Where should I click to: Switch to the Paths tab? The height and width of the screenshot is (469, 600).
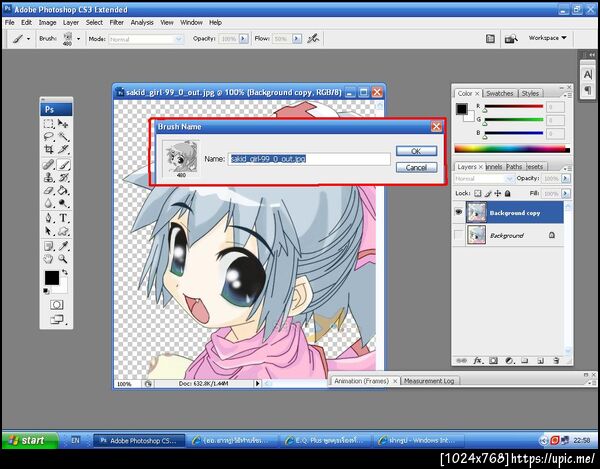point(514,167)
